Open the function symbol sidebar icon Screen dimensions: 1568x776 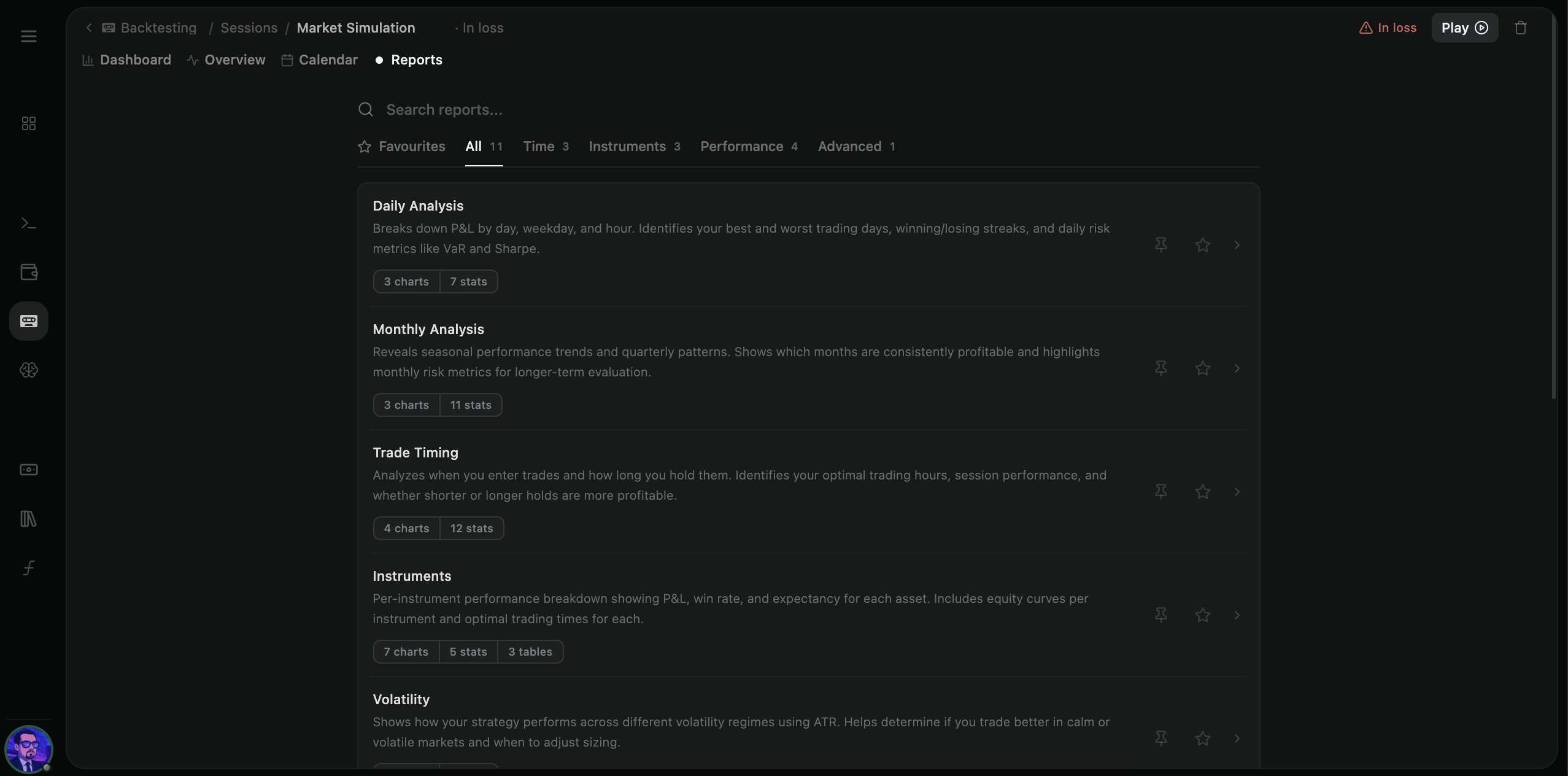28,568
